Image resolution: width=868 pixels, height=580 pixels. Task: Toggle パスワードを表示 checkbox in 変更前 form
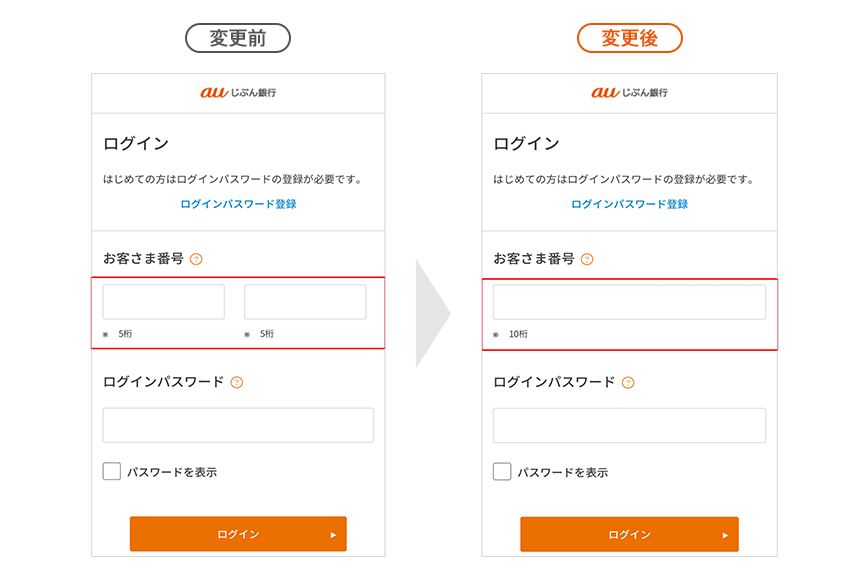tap(112, 471)
